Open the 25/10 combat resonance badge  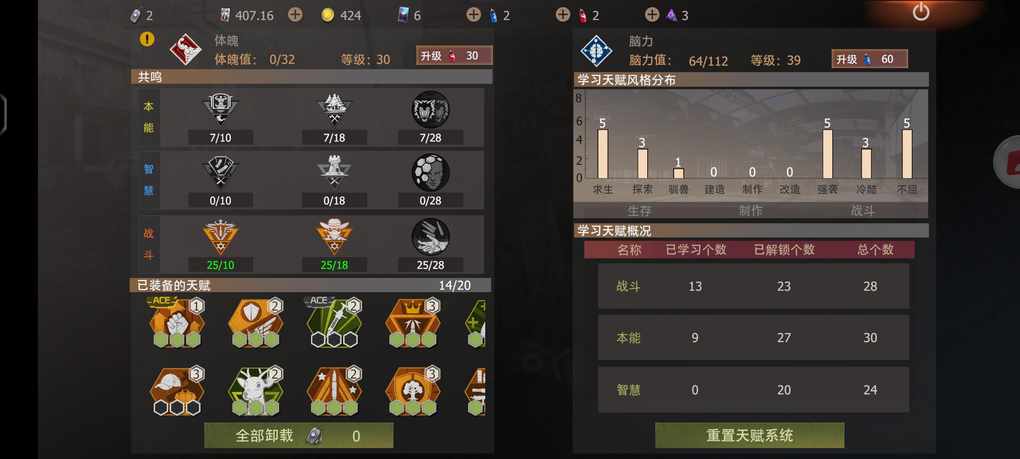coord(221,237)
